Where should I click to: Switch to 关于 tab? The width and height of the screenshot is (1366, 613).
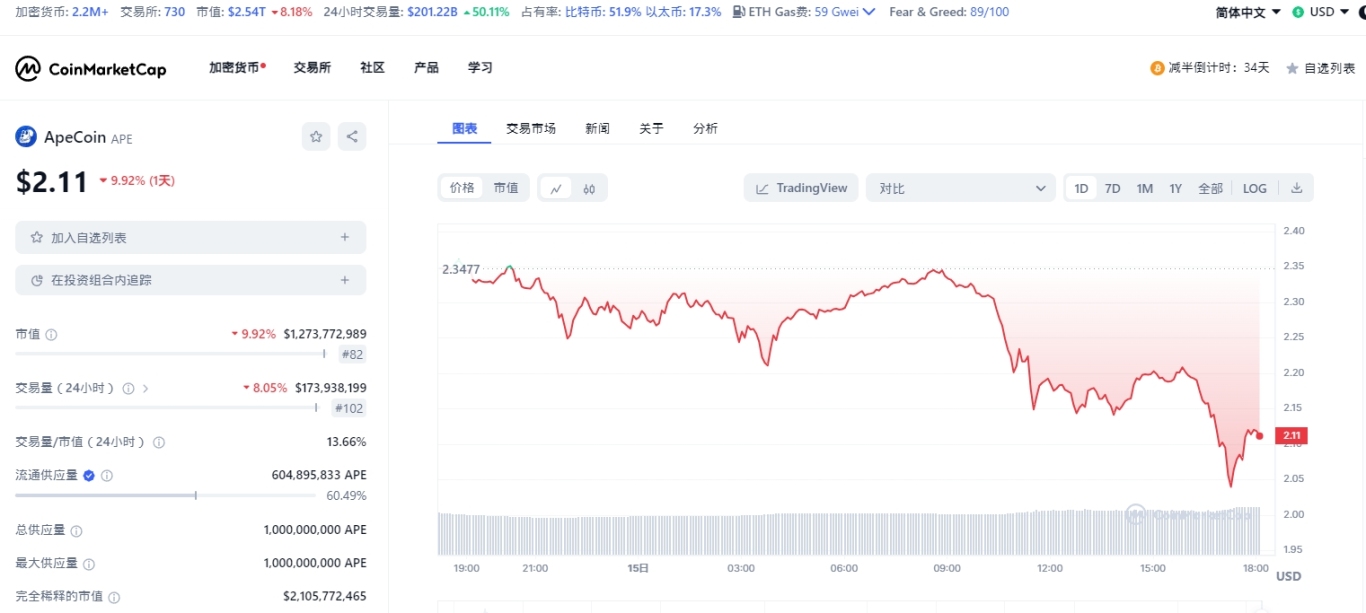[x=652, y=129]
